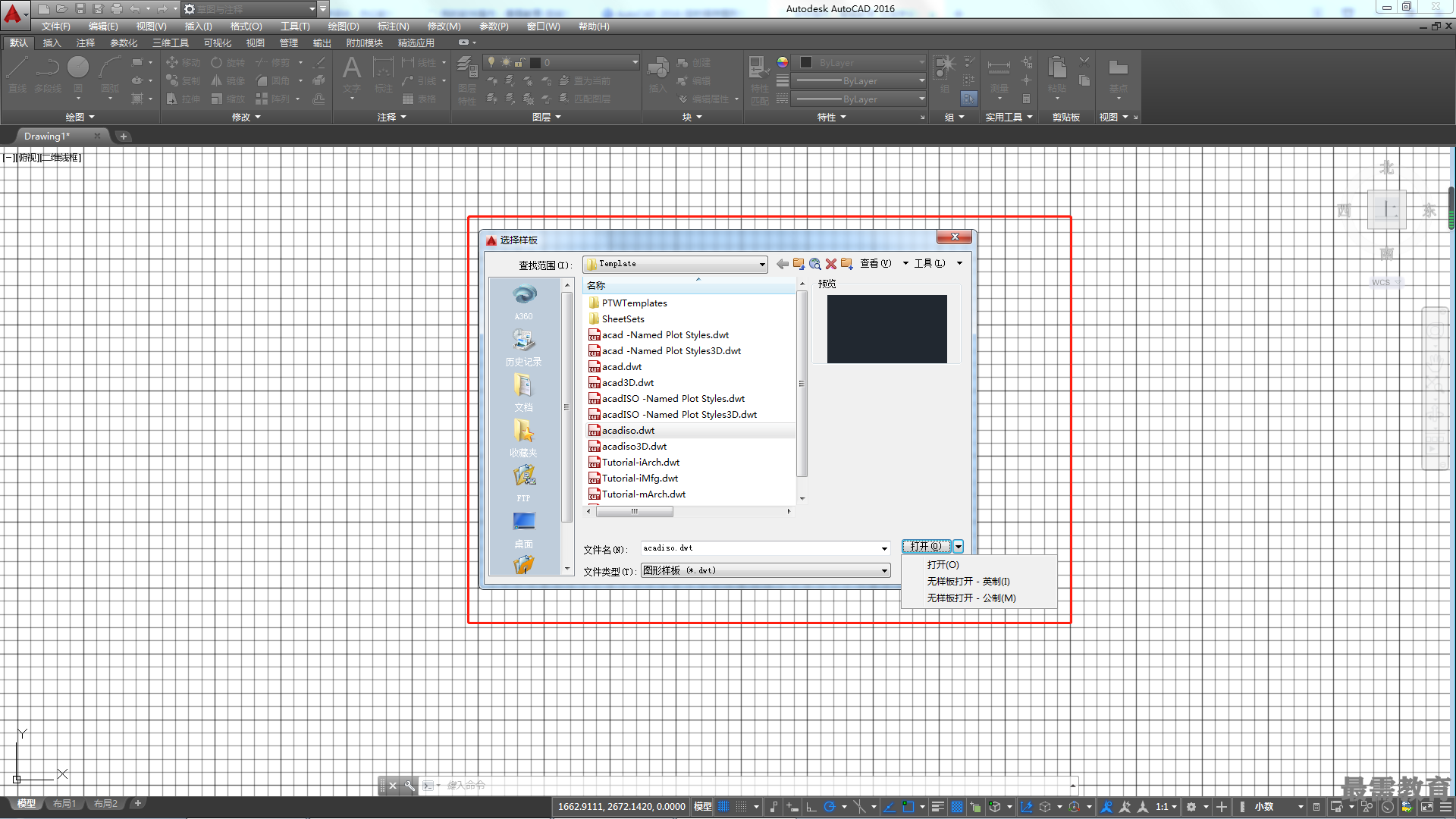Viewport: 1456px width, 819px height.
Task: Open the workspace selector dropdown in title bar
Action: pos(312,9)
